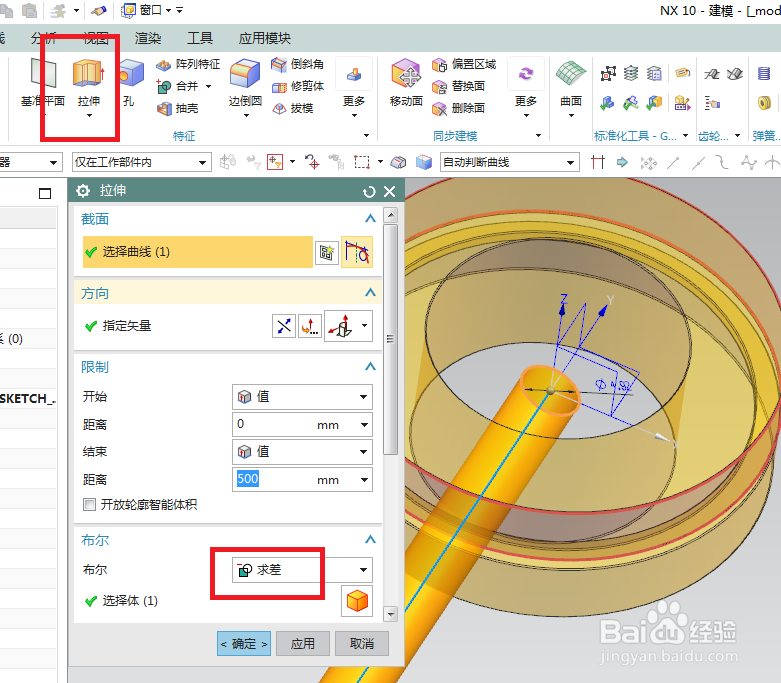Open the 应用模块 tab
This screenshot has width=781, height=683.
click(x=264, y=38)
